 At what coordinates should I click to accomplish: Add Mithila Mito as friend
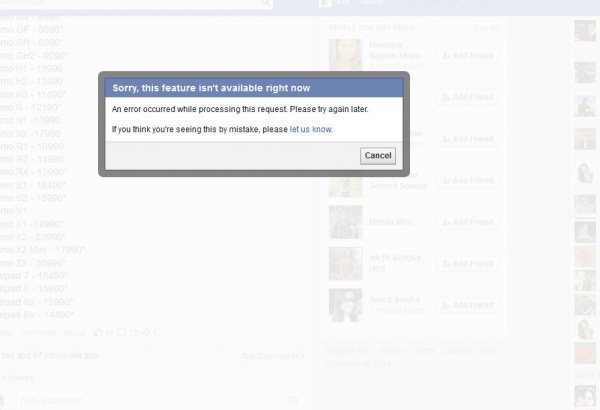coord(468,222)
